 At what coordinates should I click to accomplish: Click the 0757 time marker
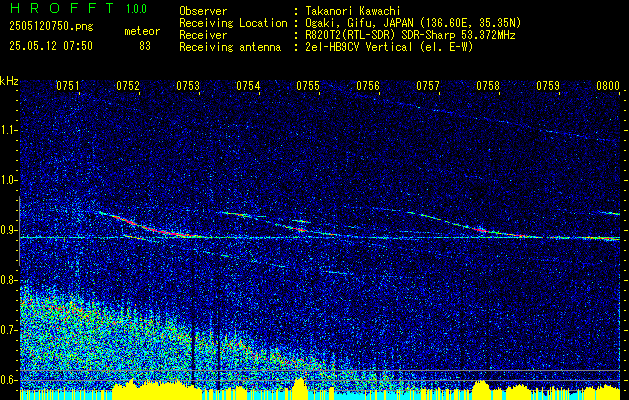(428, 86)
